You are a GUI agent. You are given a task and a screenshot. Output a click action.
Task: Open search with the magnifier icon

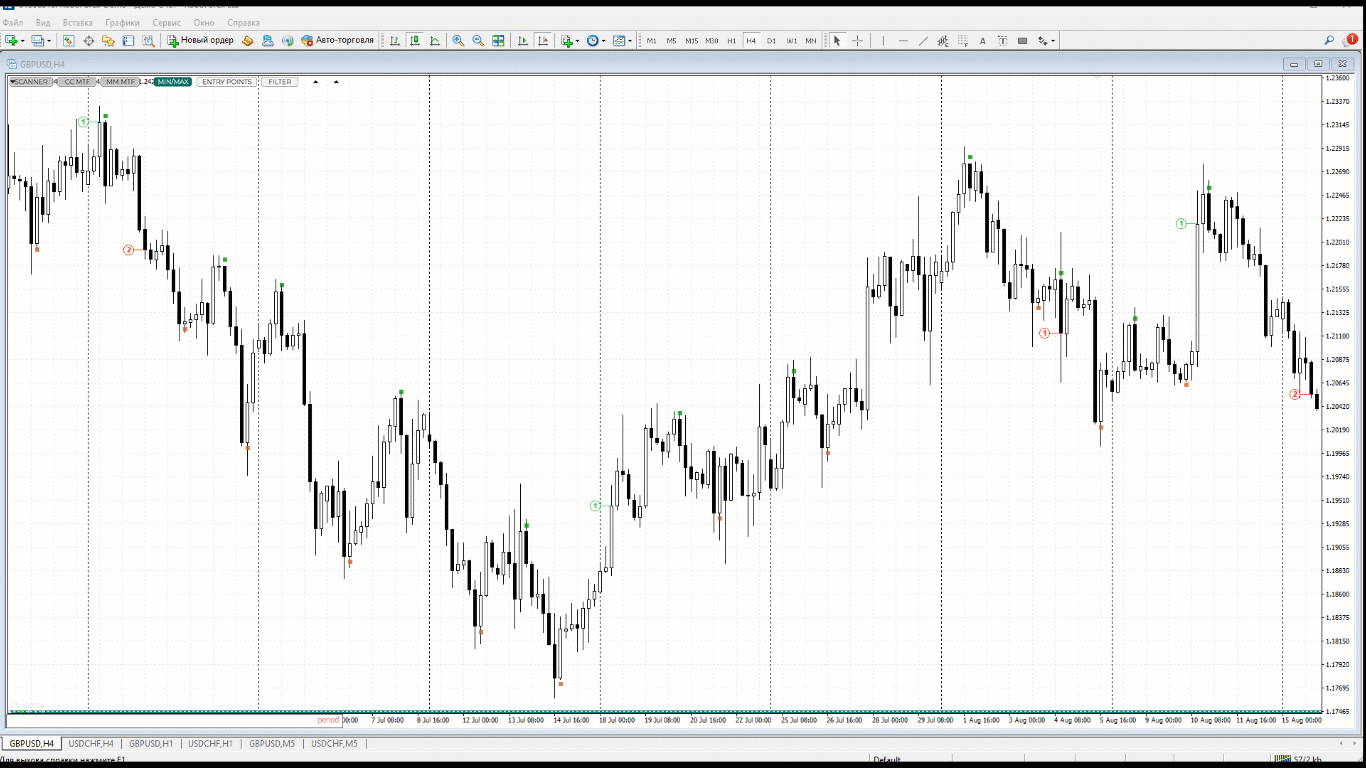pyautogui.click(x=1329, y=41)
